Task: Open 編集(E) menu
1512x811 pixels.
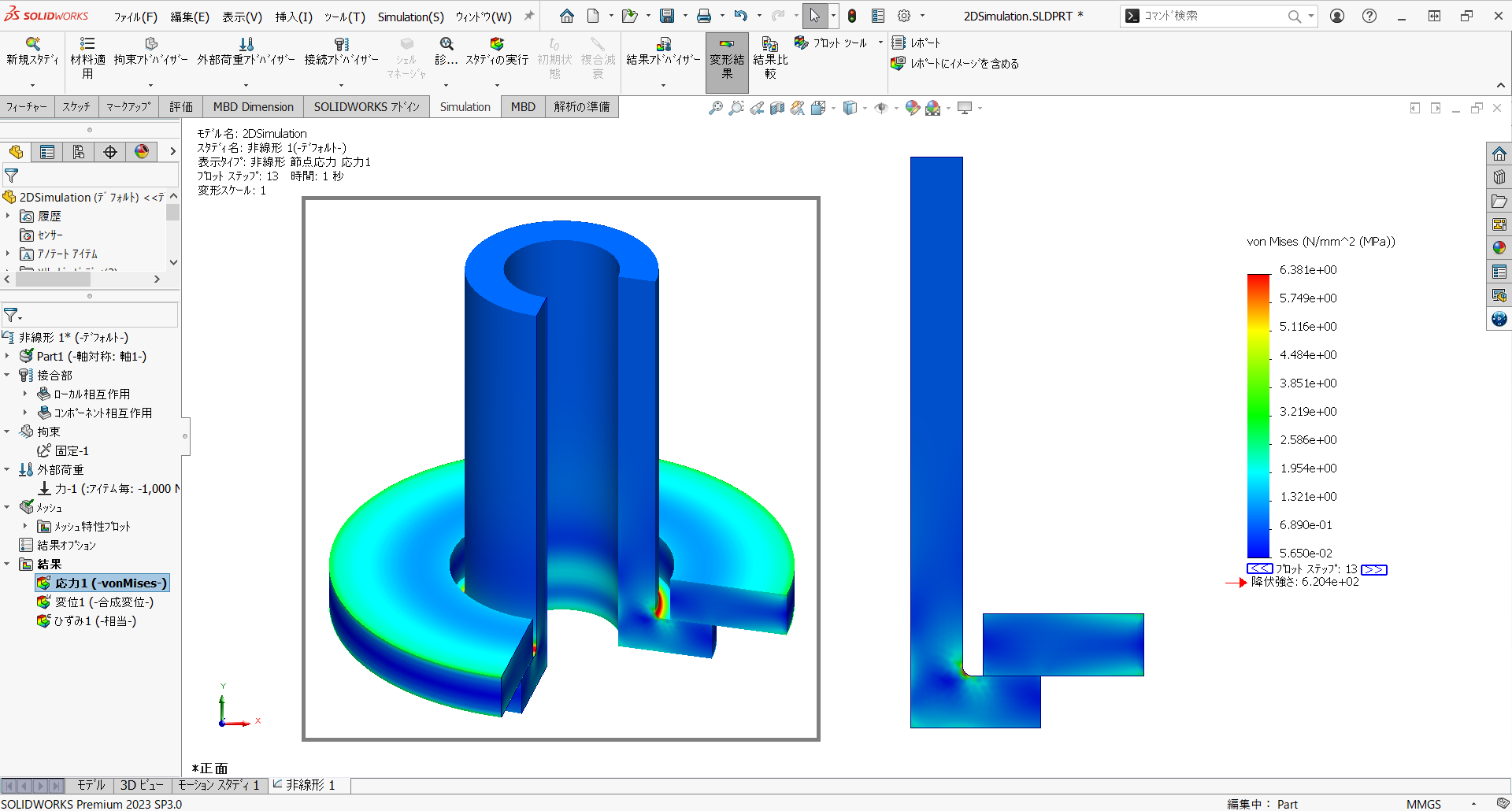Action: coord(190,17)
